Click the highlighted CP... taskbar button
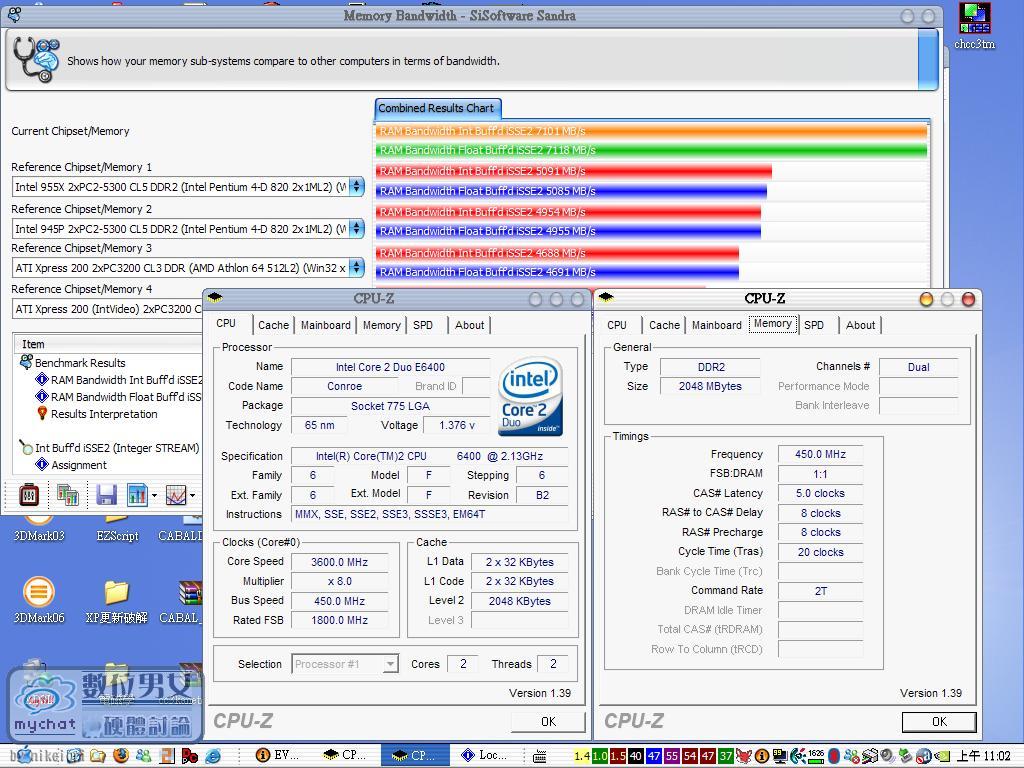1024x768 pixels. (415, 756)
